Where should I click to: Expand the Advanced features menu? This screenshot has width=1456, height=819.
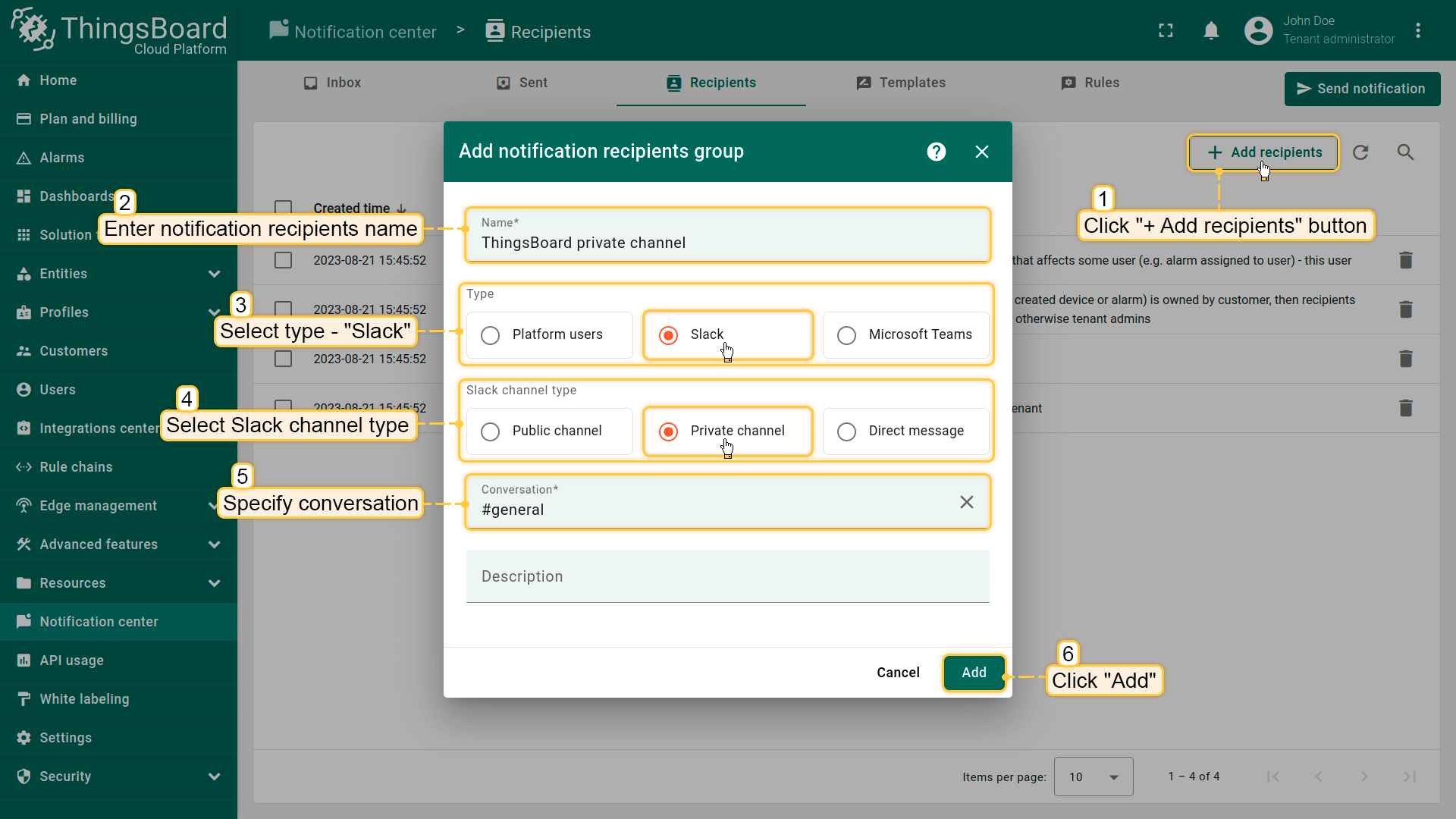coord(215,544)
